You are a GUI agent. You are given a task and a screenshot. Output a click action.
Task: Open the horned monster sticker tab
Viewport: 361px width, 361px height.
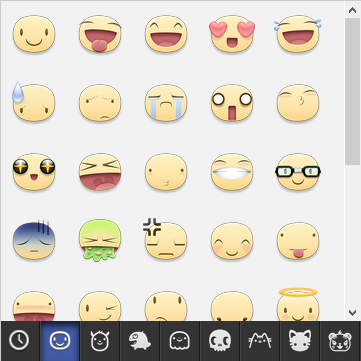click(100, 341)
